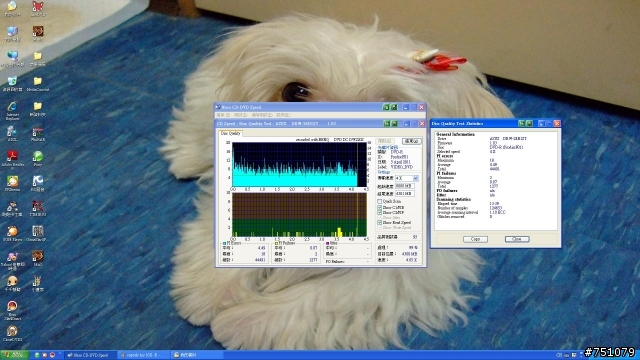Click the Copy button in Statistics dialog
The height and width of the screenshot is (360, 640).
[x=475, y=239]
